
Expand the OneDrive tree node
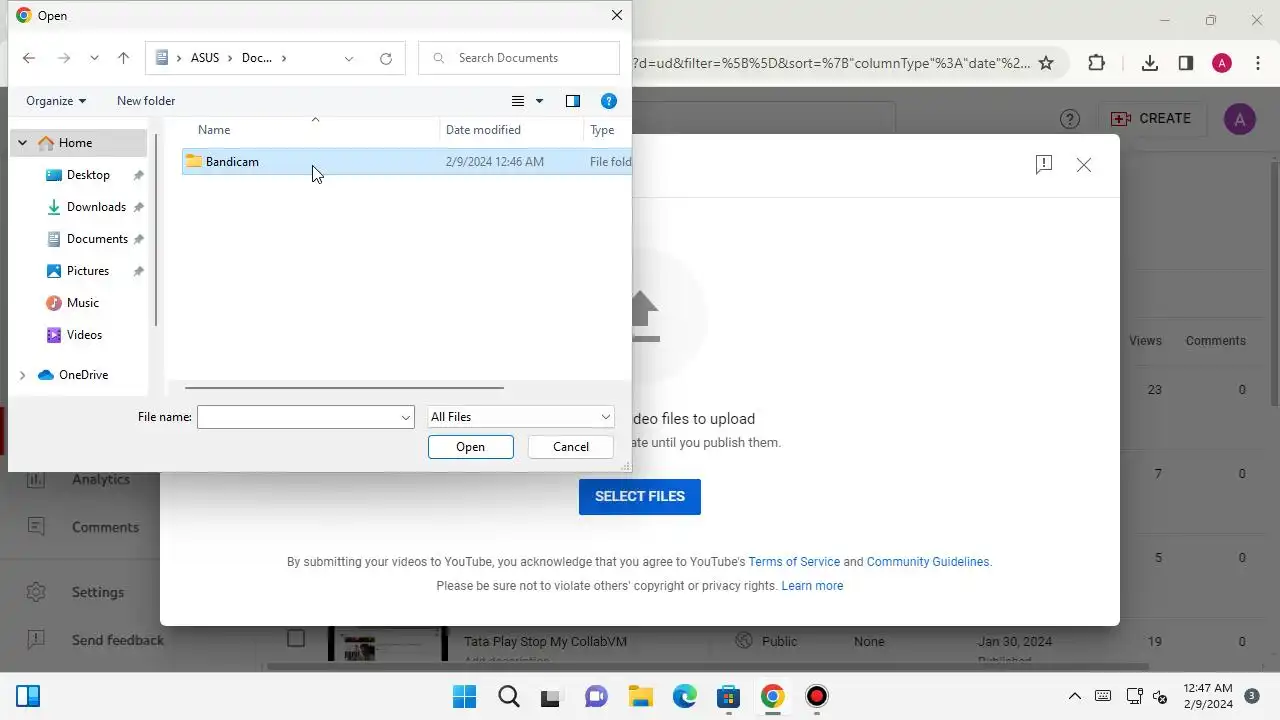tap(22, 375)
